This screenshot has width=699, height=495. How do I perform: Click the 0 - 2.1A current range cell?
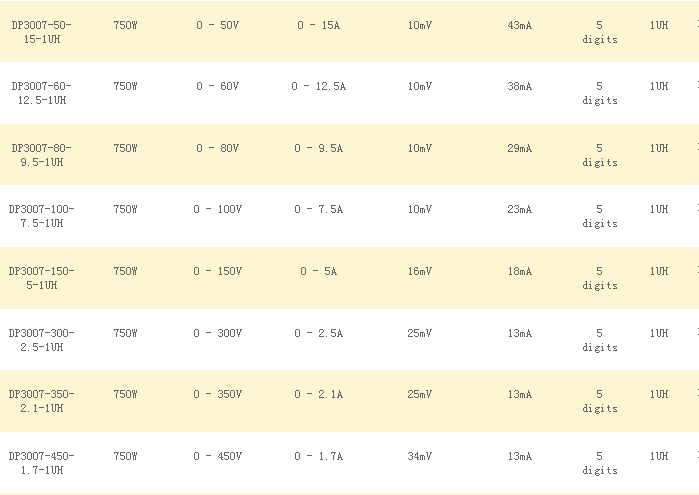(319, 395)
